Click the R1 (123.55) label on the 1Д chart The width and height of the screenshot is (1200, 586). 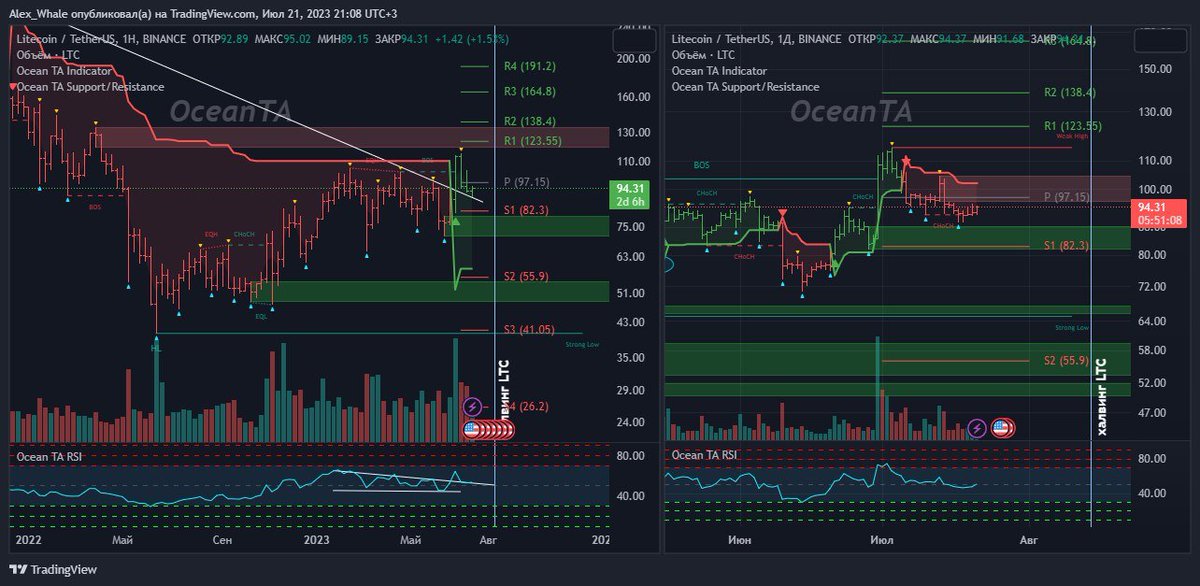point(1072,127)
